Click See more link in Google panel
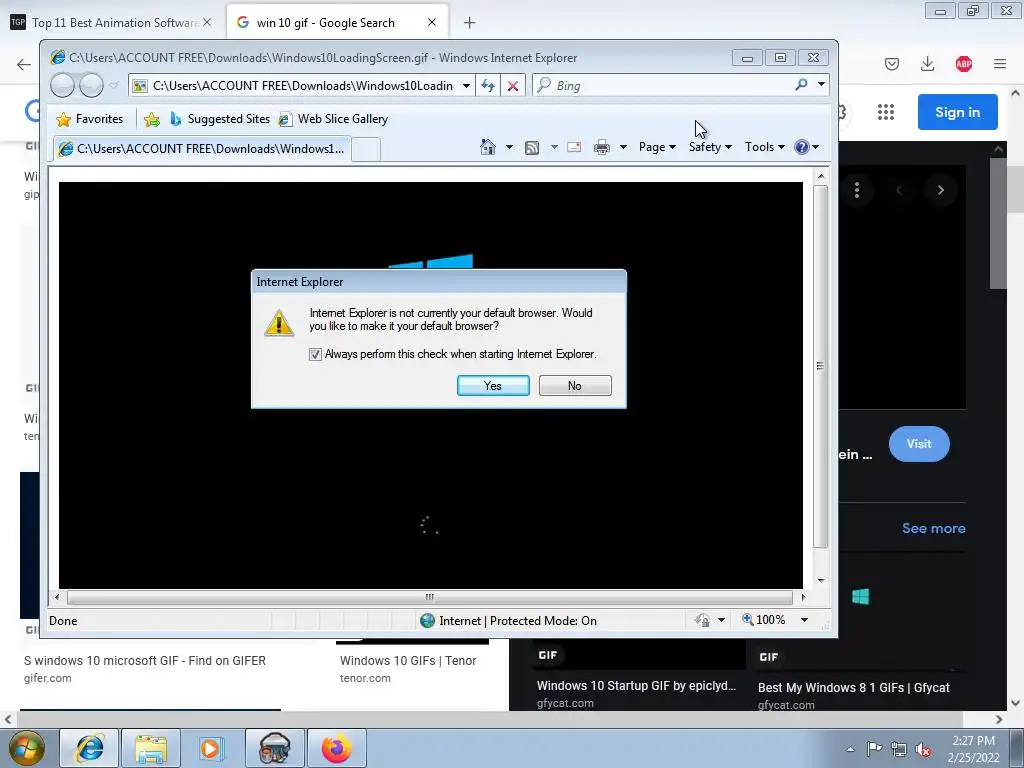The image size is (1024, 768). (933, 528)
